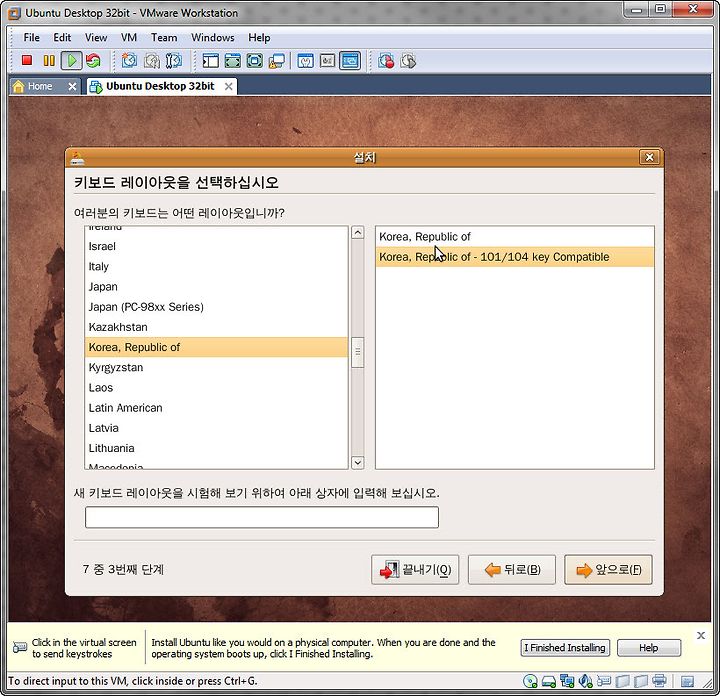Click the network adapter status bar icon

[x=567, y=681]
